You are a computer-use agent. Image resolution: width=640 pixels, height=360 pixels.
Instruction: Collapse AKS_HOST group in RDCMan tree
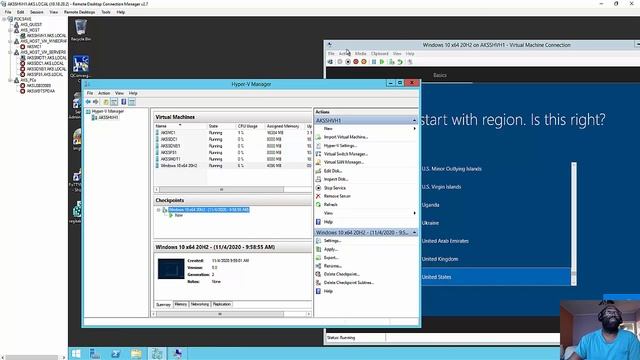pos(11,30)
